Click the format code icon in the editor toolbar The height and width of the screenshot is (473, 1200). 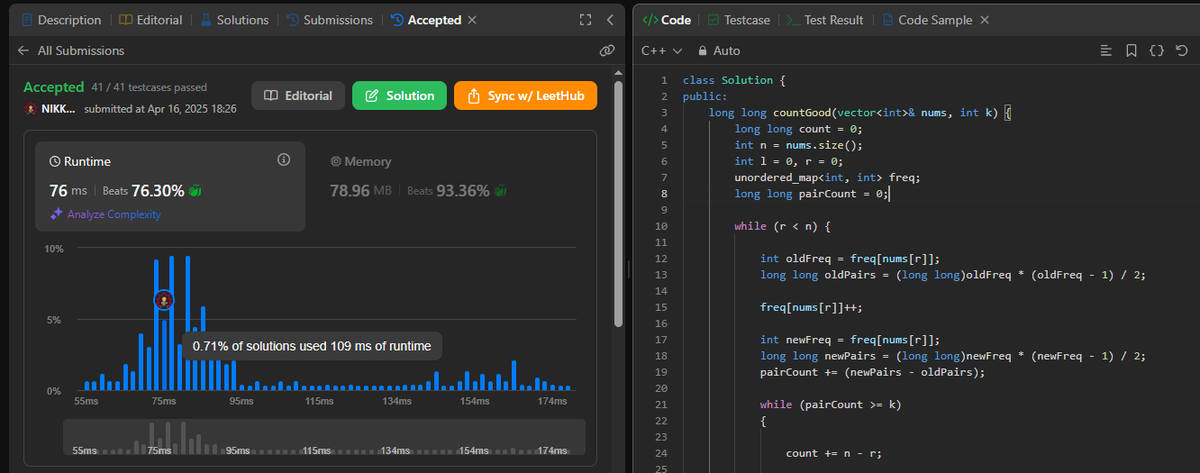point(1106,50)
